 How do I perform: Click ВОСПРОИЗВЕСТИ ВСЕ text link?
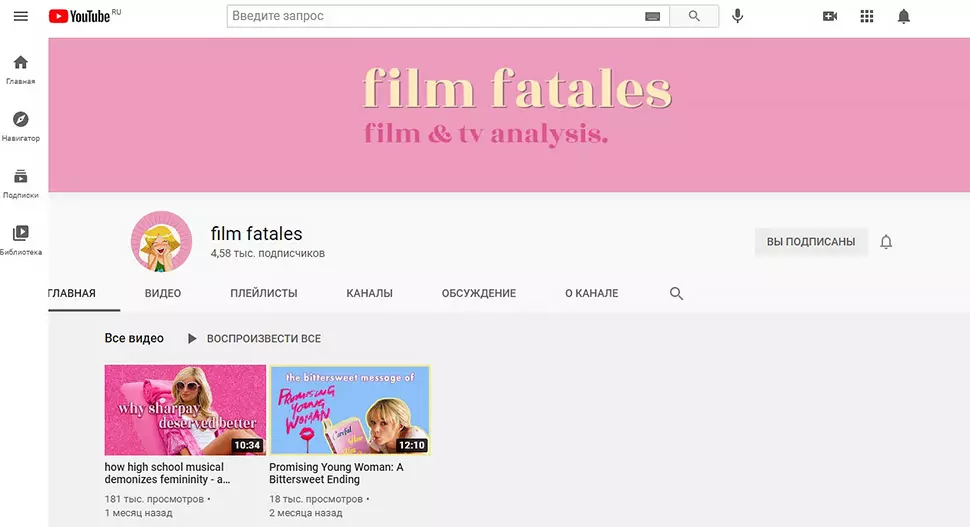point(264,339)
